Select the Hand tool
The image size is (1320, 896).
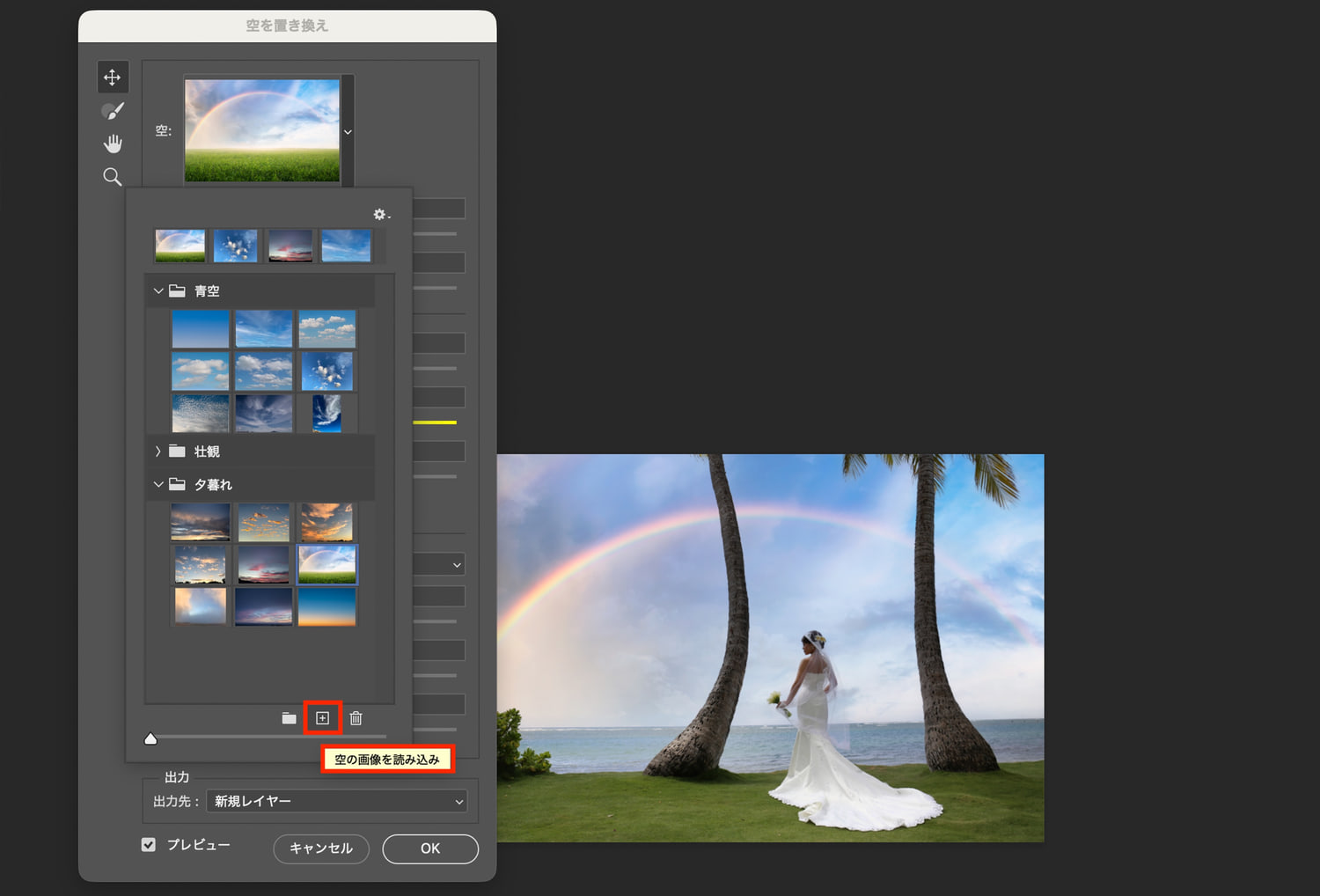coord(113,143)
